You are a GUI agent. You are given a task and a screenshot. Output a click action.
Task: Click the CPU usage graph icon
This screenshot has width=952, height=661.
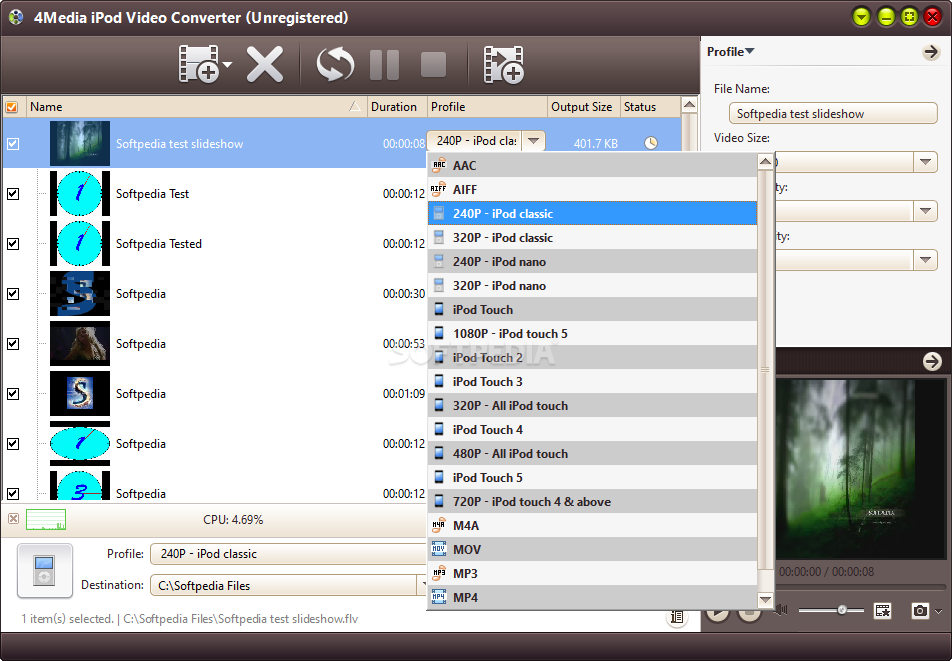point(46,520)
